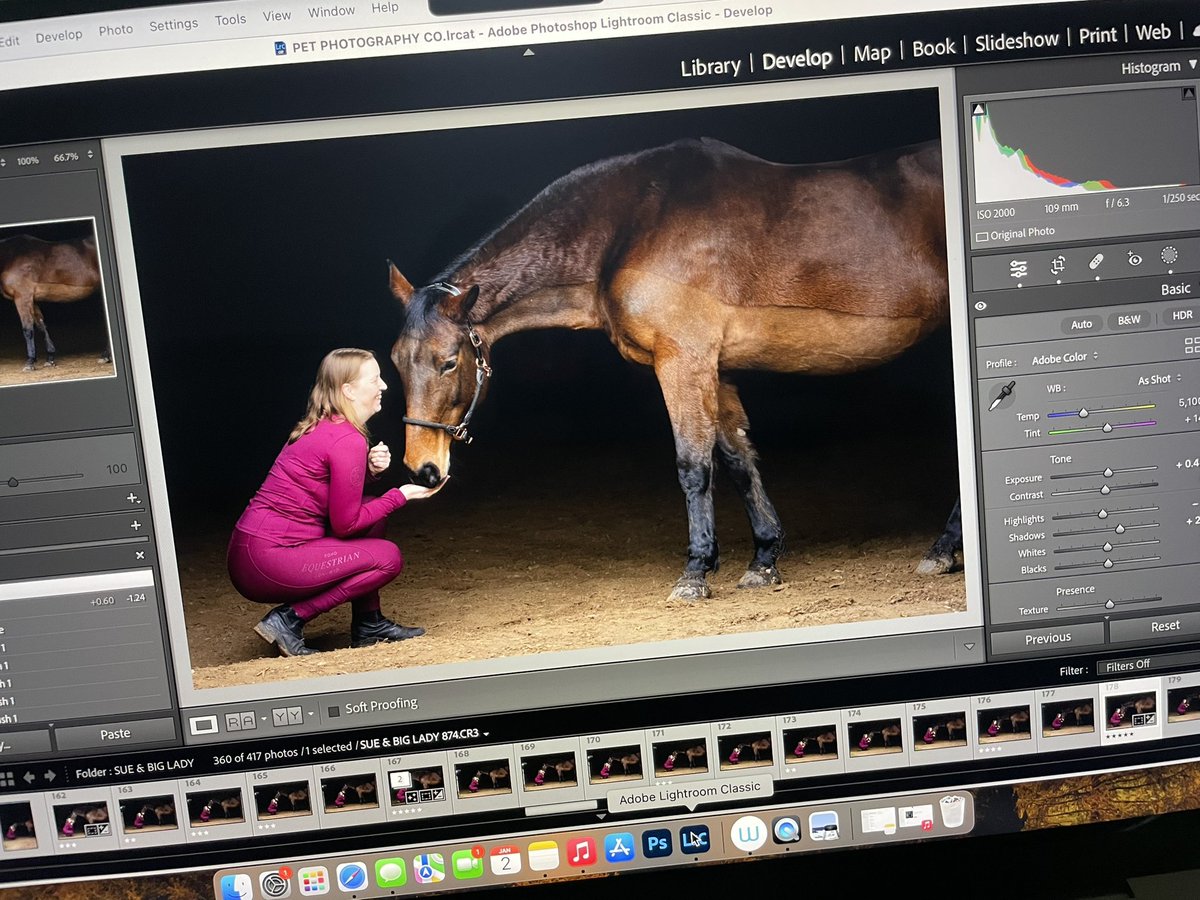Click the Texture slider handle
The height and width of the screenshot is (900, 1200).
pyautogui.click(x=1109, y=604)
